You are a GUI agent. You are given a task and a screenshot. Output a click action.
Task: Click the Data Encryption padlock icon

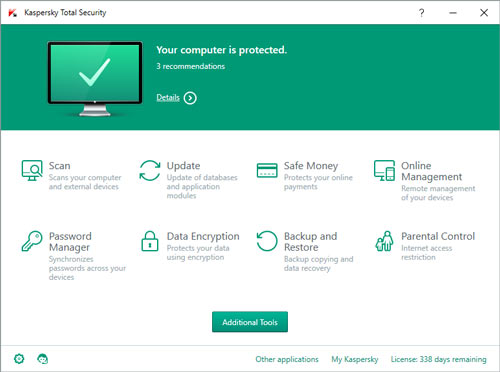(x=150, y=241)
